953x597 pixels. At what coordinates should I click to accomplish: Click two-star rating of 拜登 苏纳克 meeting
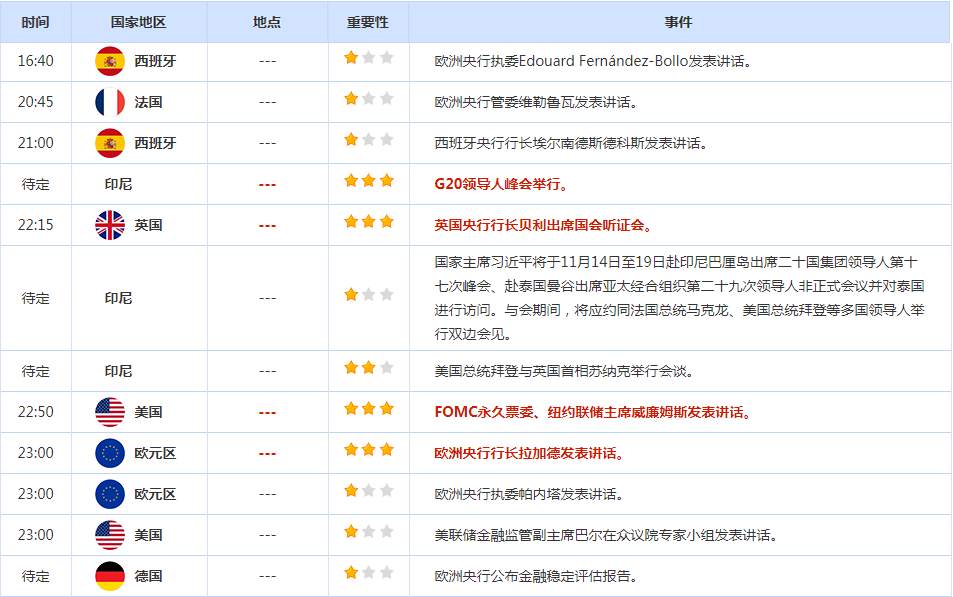pos(368,368)
